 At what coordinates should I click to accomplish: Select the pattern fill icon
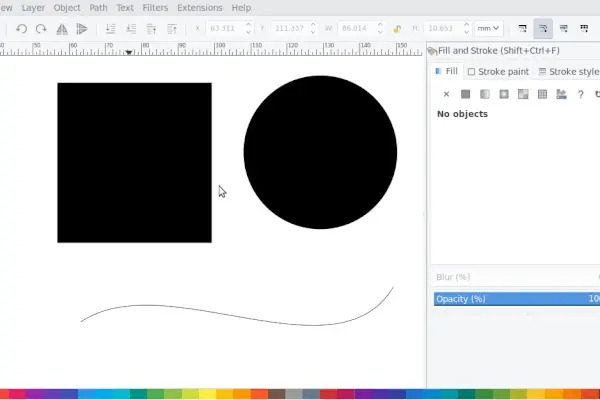[x=542, y=94]
